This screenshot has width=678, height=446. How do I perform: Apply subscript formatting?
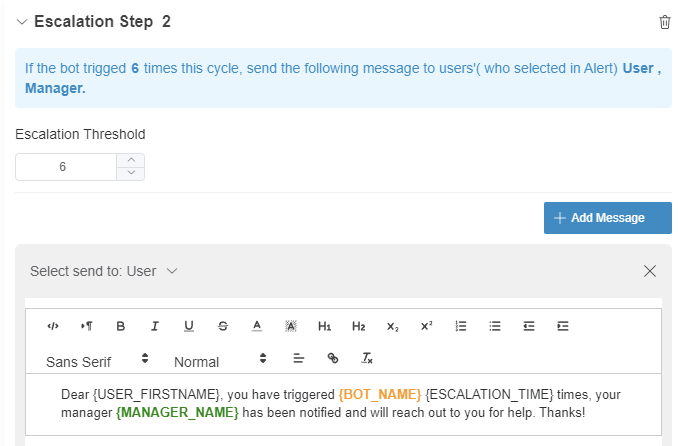[392, 326]
